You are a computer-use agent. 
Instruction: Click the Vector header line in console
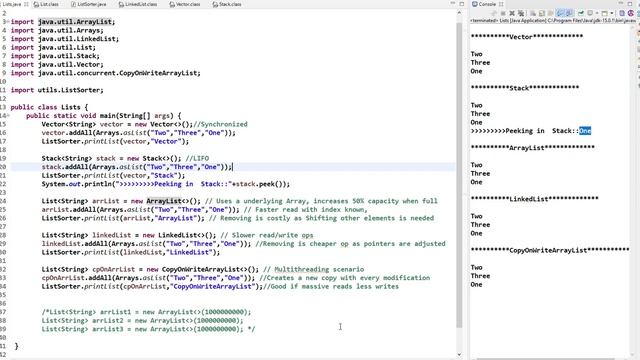527,36
